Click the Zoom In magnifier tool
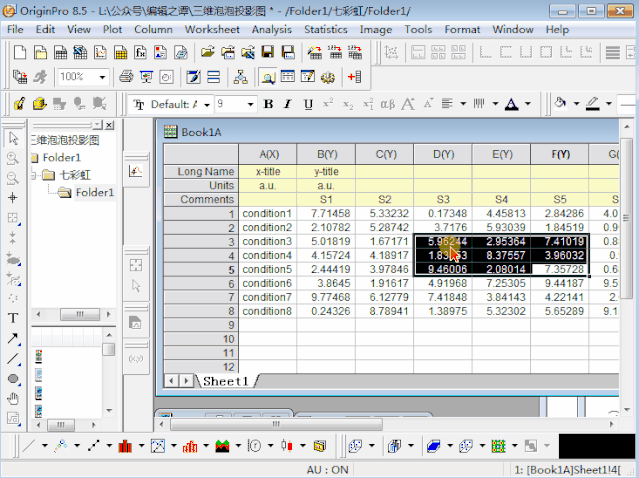 click(13, 158)
